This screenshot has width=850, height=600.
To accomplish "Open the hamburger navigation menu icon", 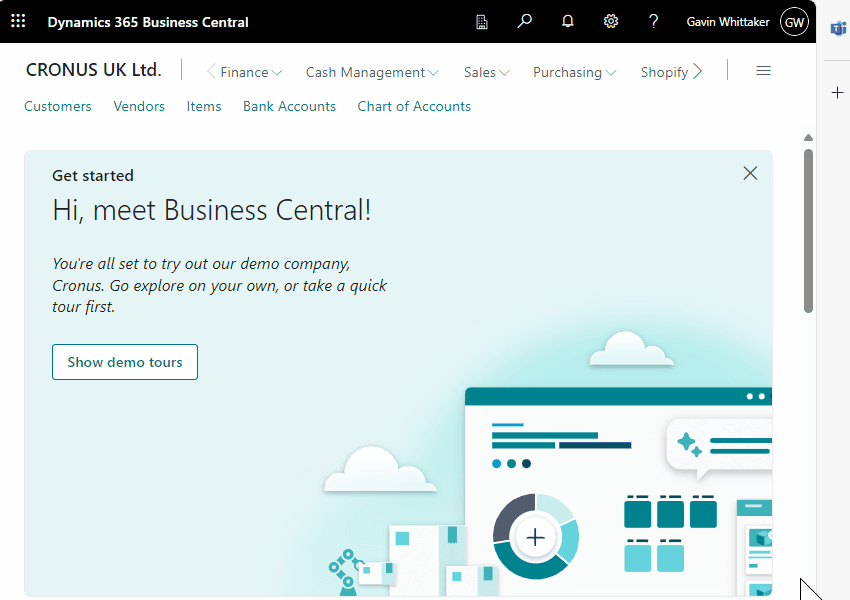I will coord(763,71).
